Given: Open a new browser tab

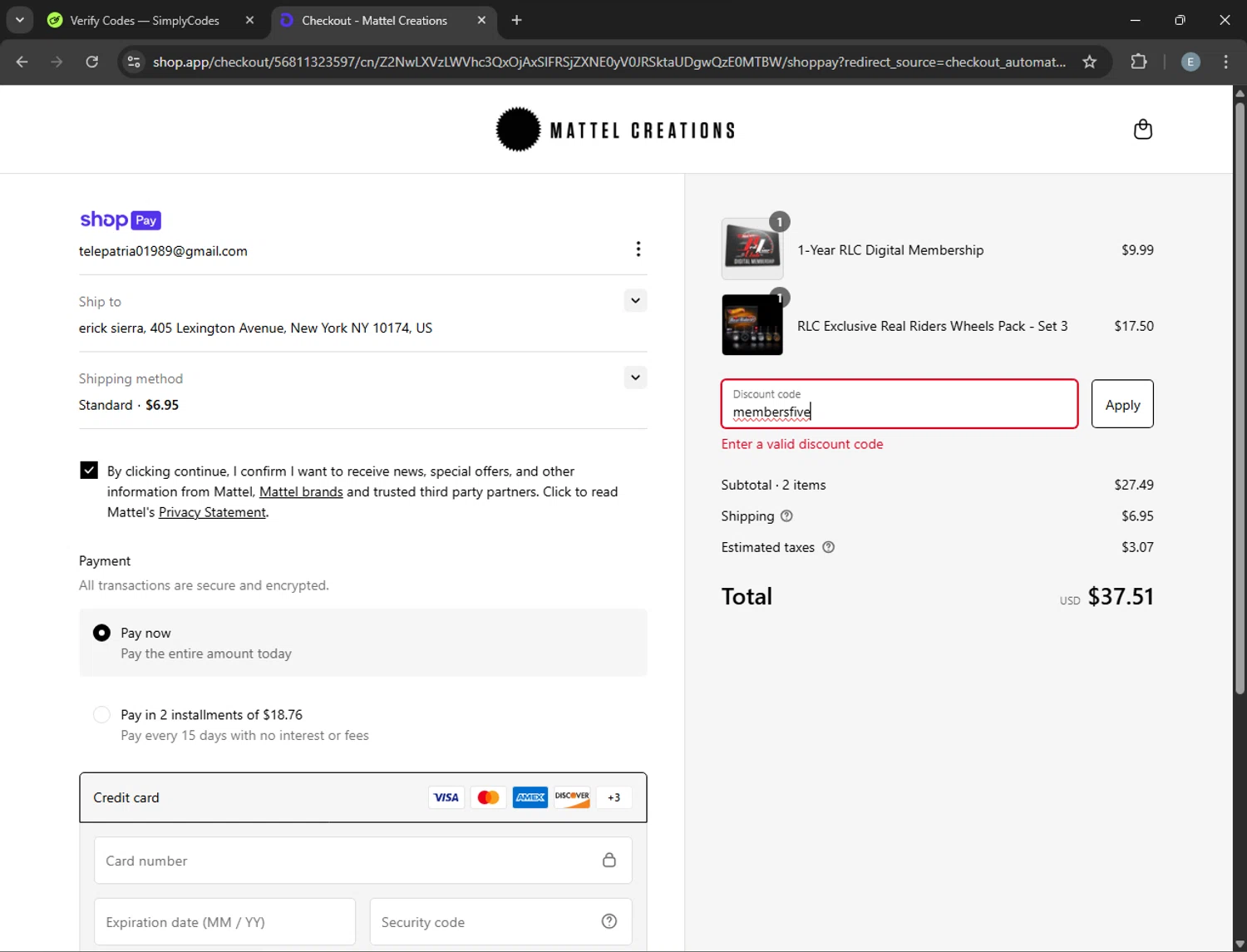Looking at the screenshot, I should [x=516, y=21].
